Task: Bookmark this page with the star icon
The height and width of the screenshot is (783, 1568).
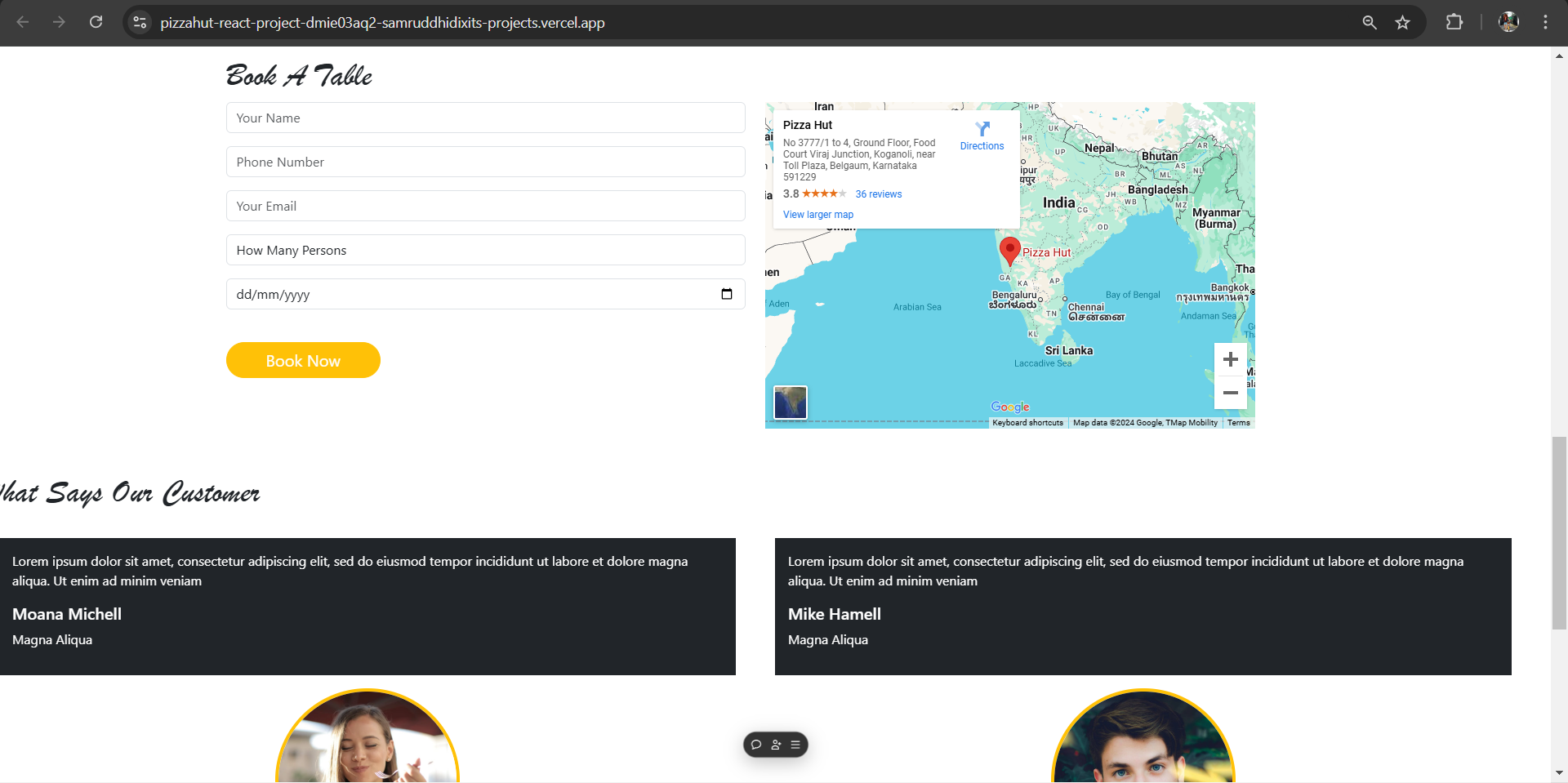Action: tap(1402, 23)
